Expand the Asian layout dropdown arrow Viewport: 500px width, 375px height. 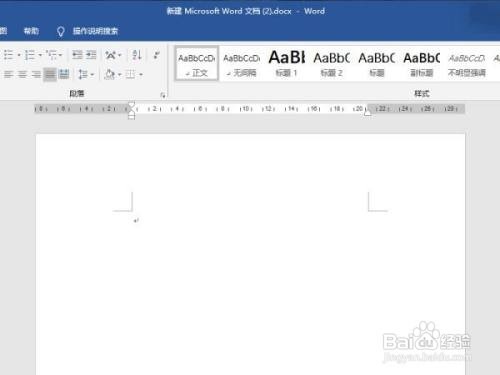(x=120, y=55)
